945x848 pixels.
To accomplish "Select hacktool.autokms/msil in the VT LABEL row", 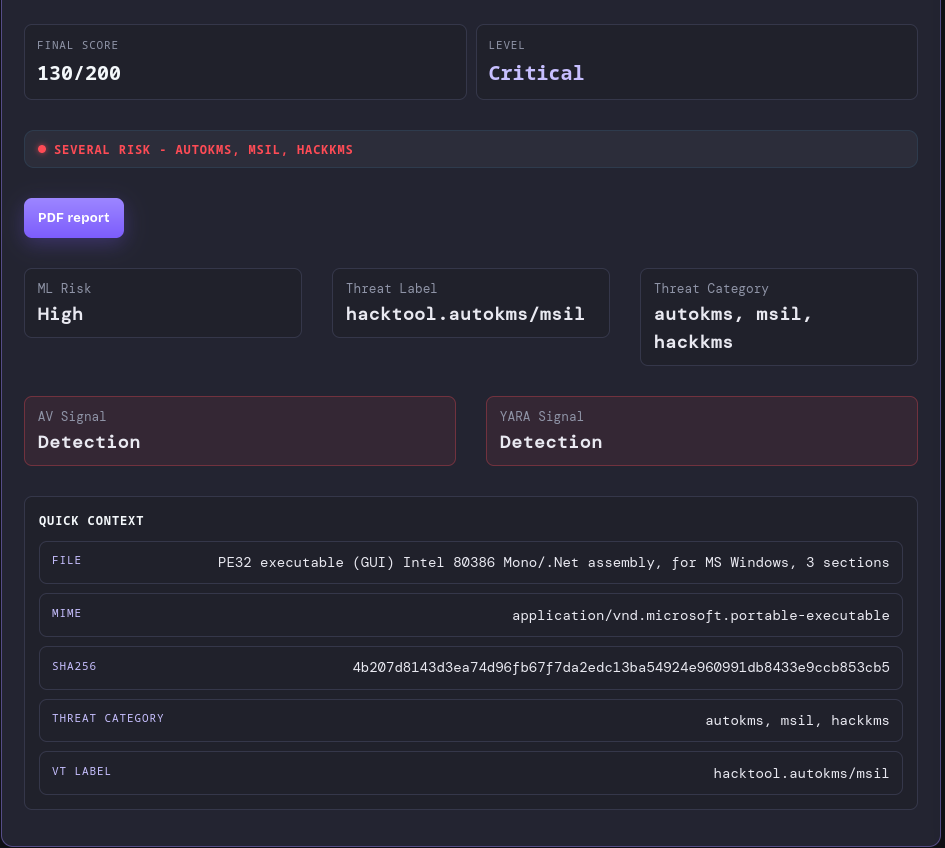I will pos(802,773).
